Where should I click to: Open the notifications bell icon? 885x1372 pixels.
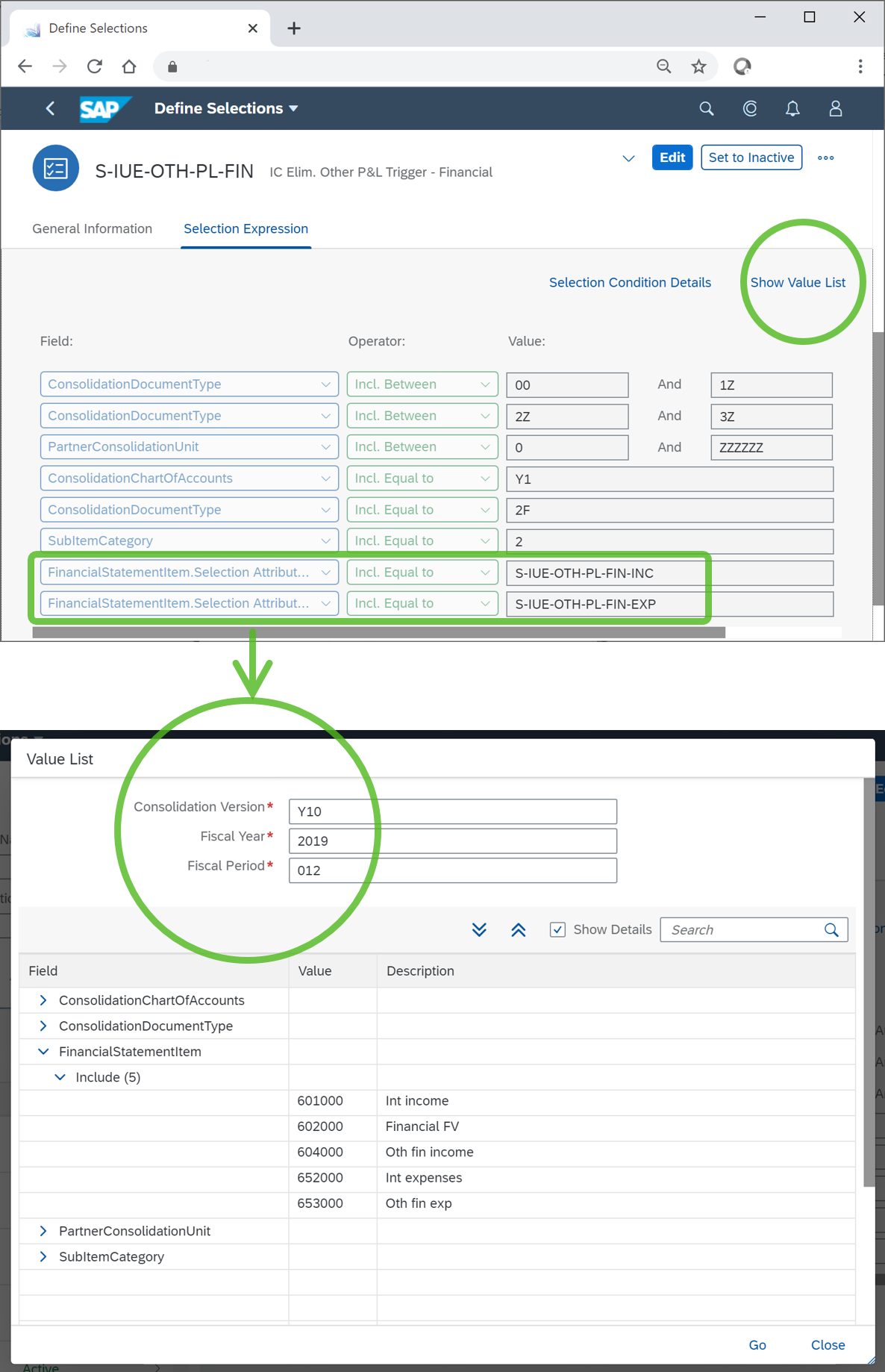click(x=792, y=109)
